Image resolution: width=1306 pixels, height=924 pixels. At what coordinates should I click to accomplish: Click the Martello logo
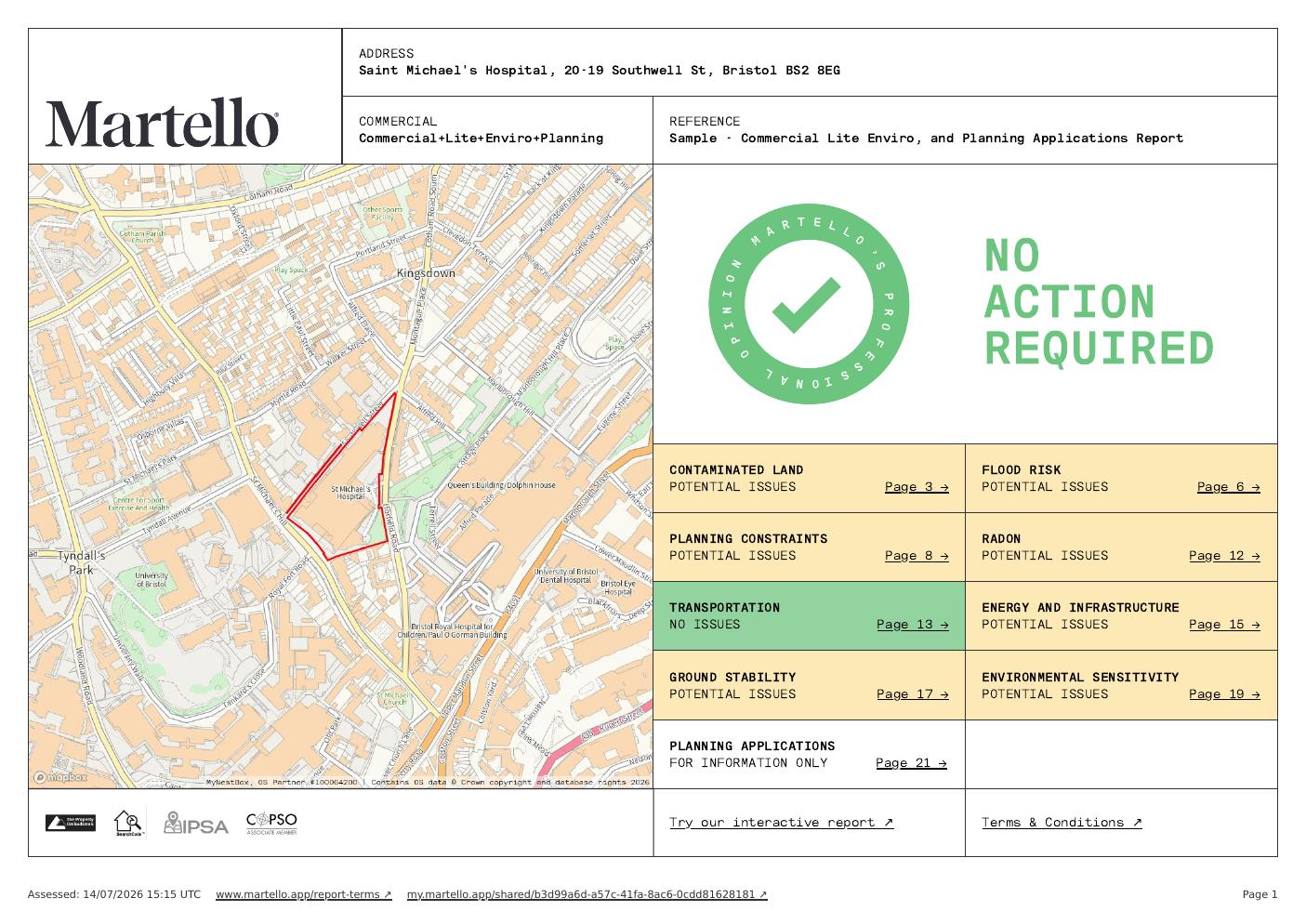[163, 123]
